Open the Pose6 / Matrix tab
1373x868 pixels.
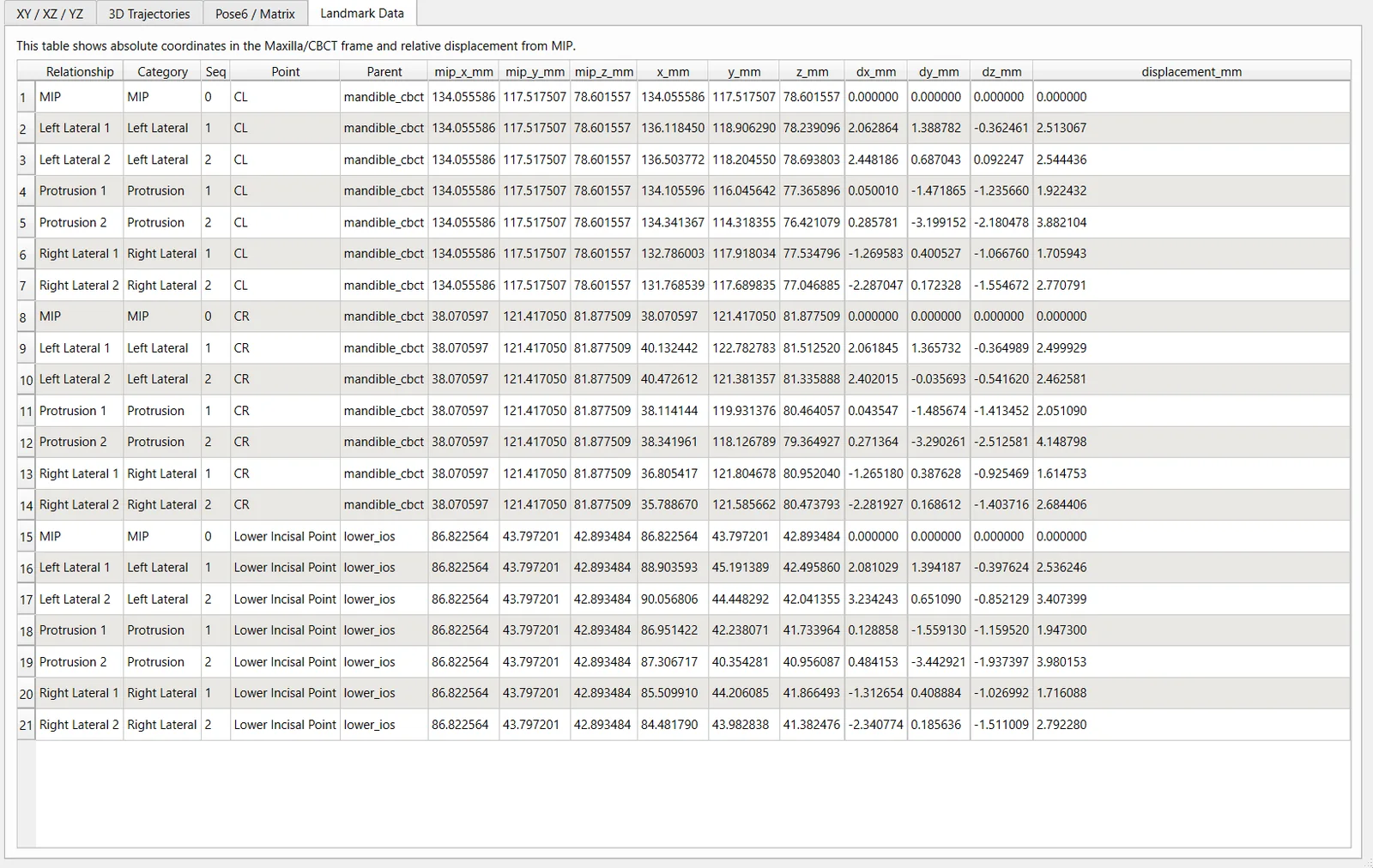coord(255,14)
